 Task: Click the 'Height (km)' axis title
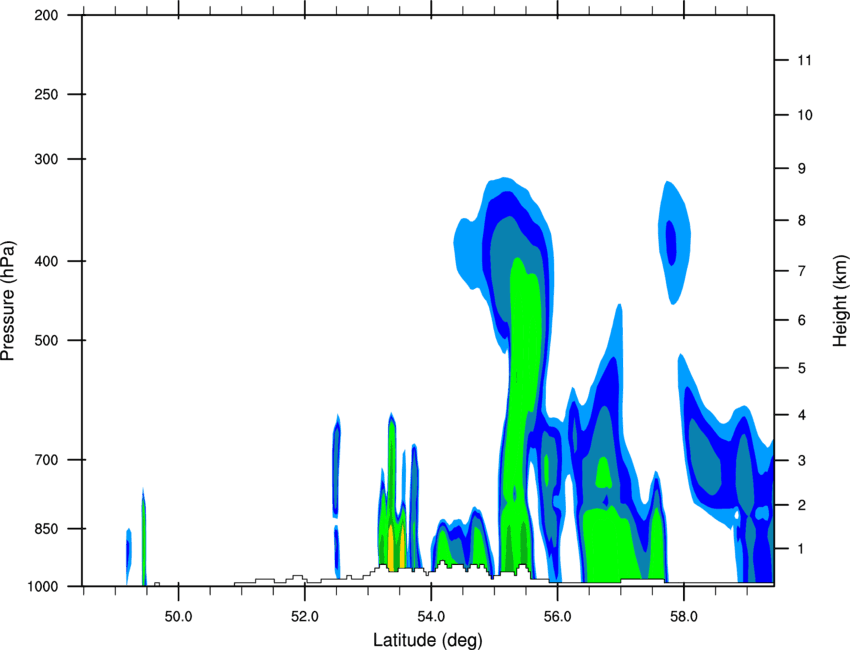[840, 301]
